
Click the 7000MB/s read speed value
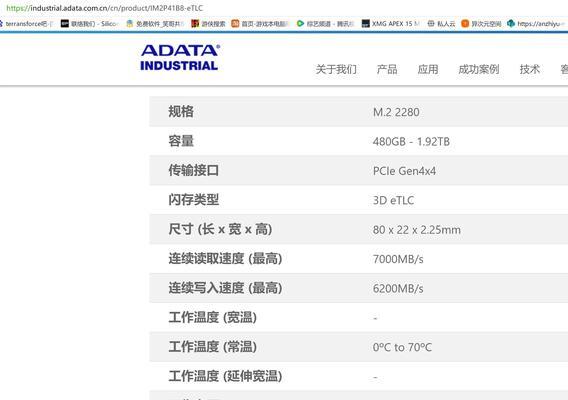pyautogui.click(x=398, y=259)
